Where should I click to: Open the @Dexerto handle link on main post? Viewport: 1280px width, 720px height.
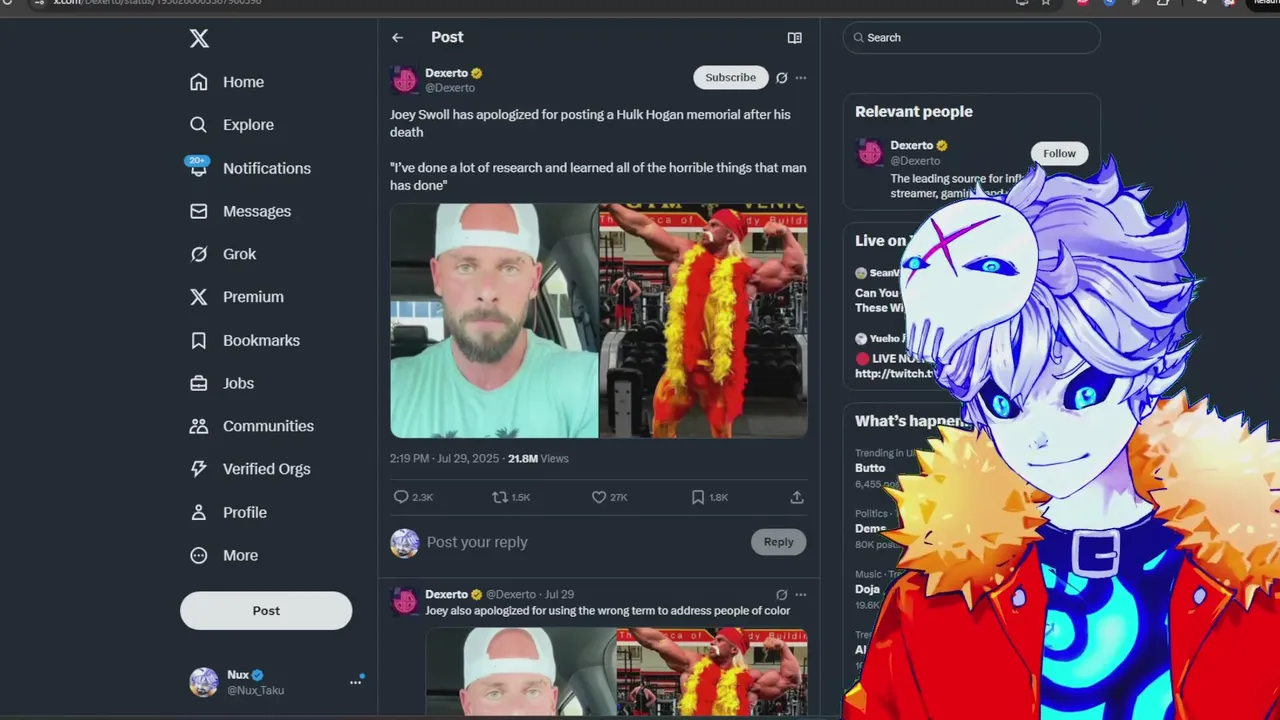click(x=450, y=88)
